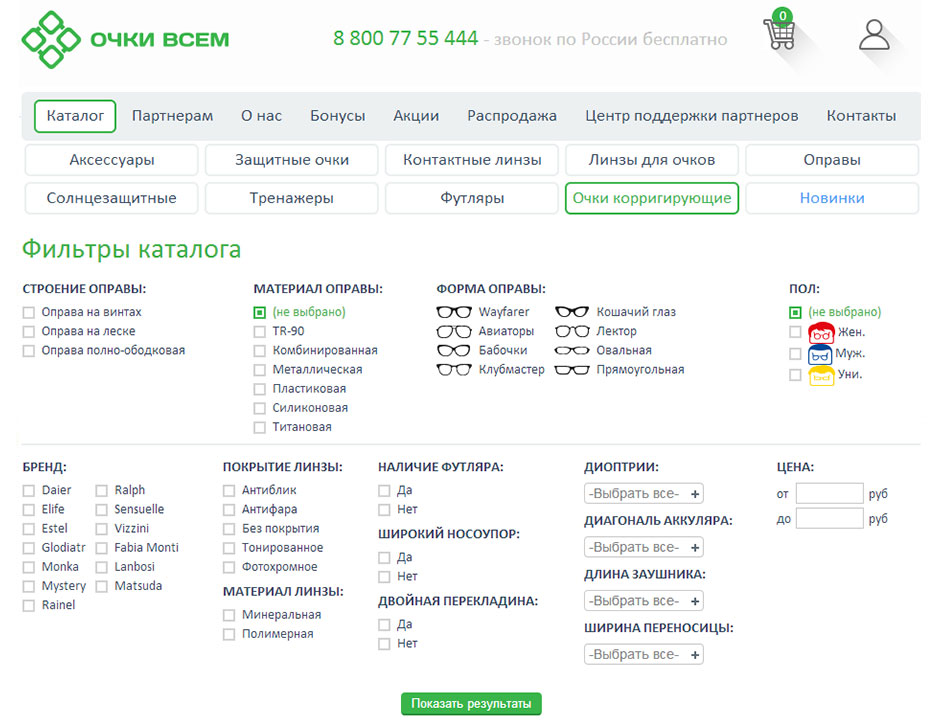This screenshot has height=725, width=940.
Task: Select the Клубмастер frame shape icon
Action: tap(454, 370)
